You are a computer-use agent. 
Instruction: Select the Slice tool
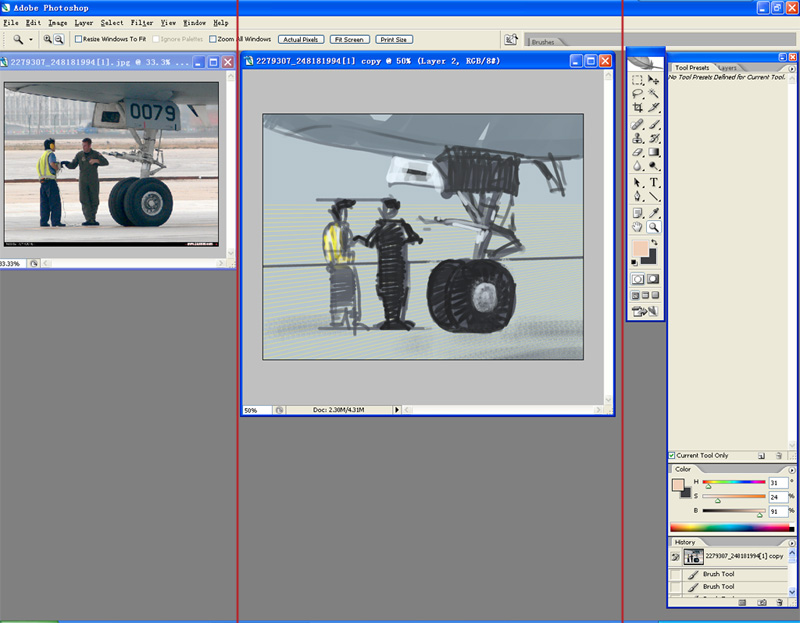654,108
